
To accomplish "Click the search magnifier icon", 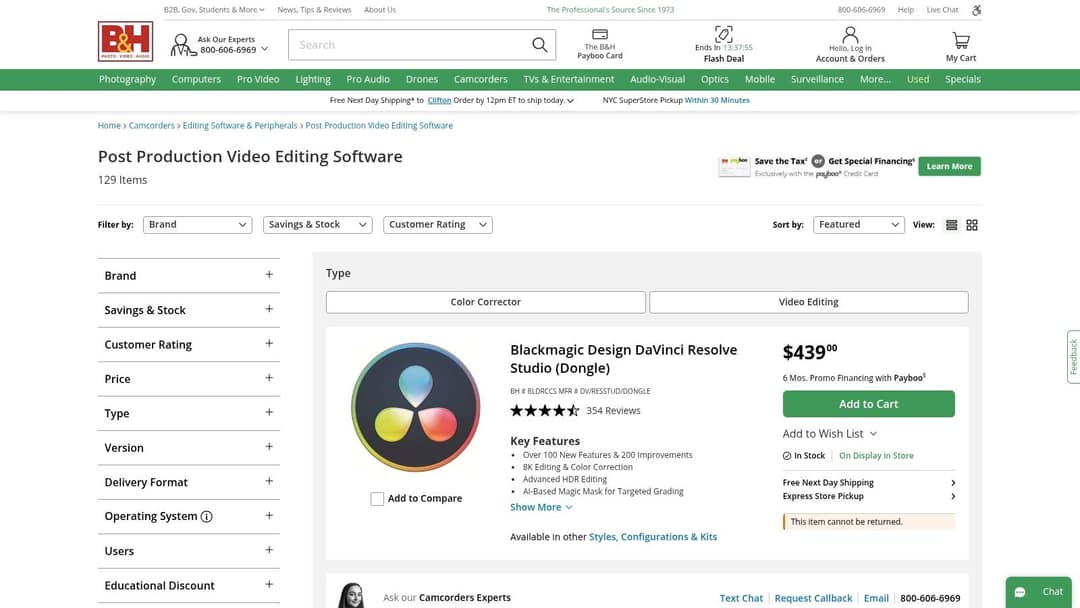I will click(x=540, y=45).
